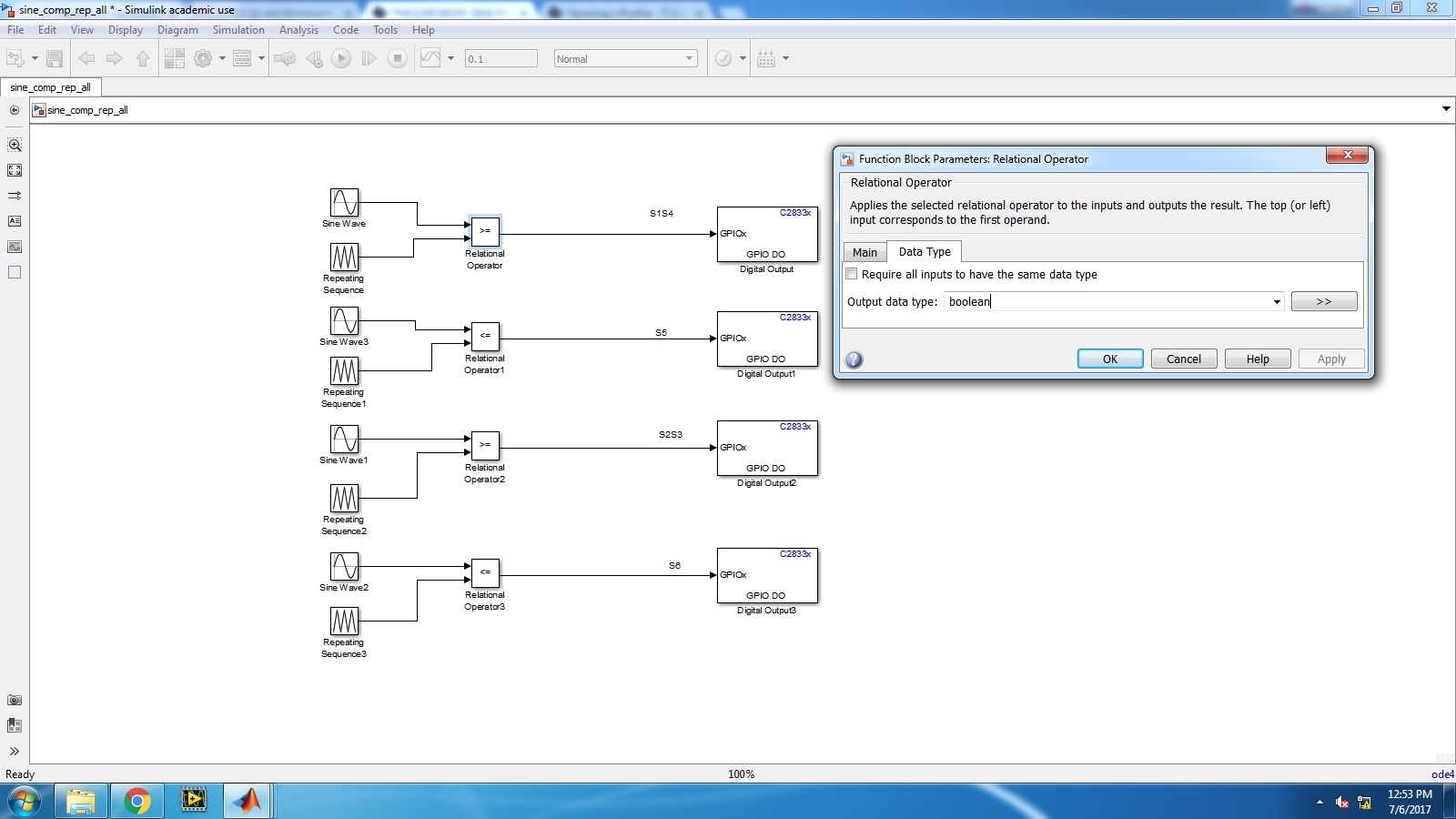
Task: Go back using the Back arrow icon
Action: [86, 58]
